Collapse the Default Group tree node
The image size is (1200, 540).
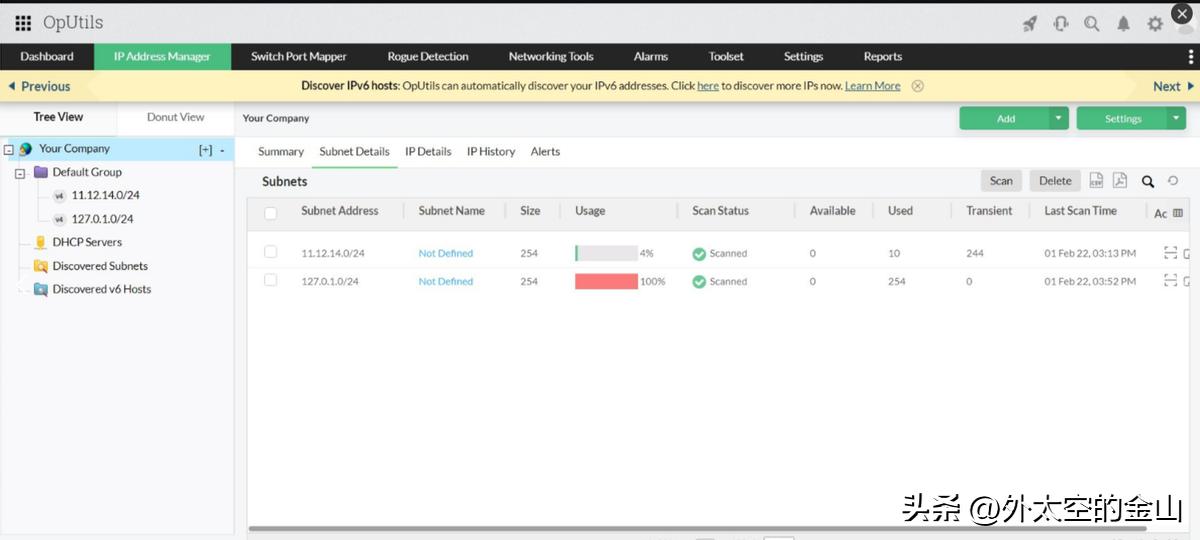click(20, 173)
